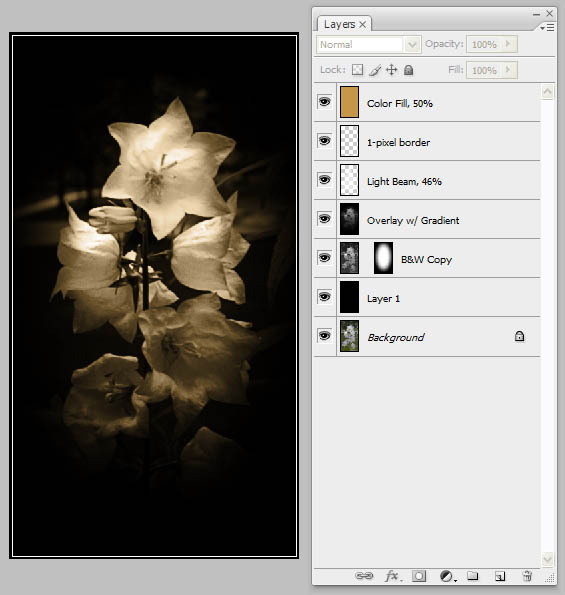Click scroll up arrow in Layers panel

(548, 92)
